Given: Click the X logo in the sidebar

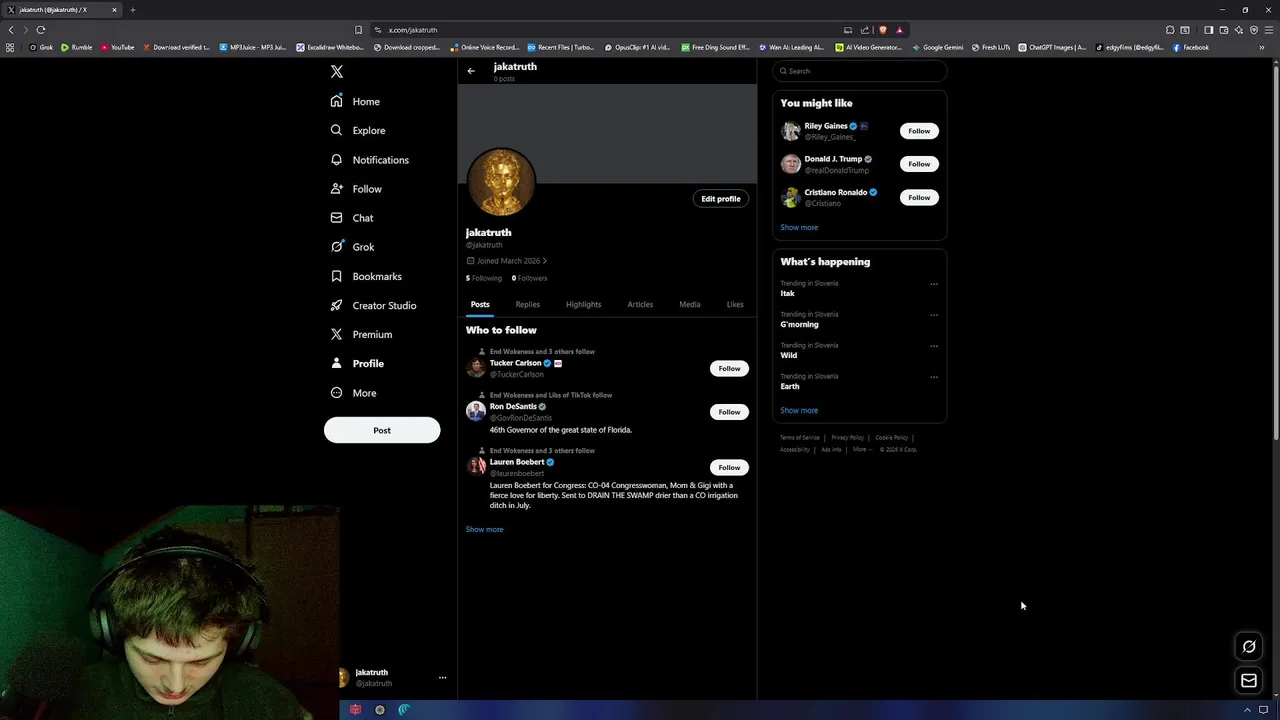Looking at the screenshot, I should click(337, 72).
